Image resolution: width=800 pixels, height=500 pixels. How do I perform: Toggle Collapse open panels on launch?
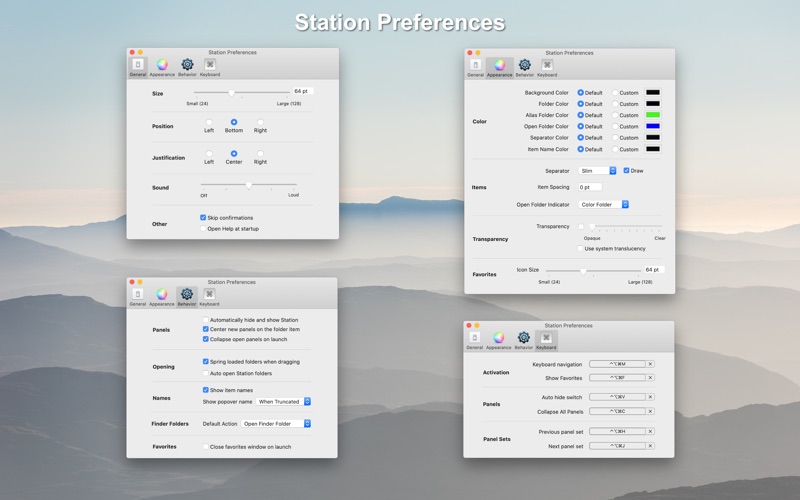point(206,339)
